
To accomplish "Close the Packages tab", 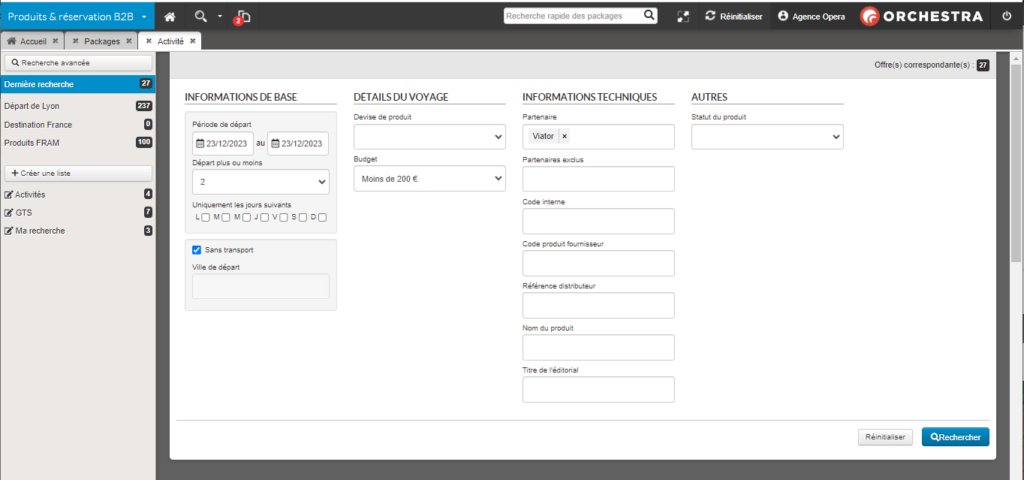I will tap(128, 41).
